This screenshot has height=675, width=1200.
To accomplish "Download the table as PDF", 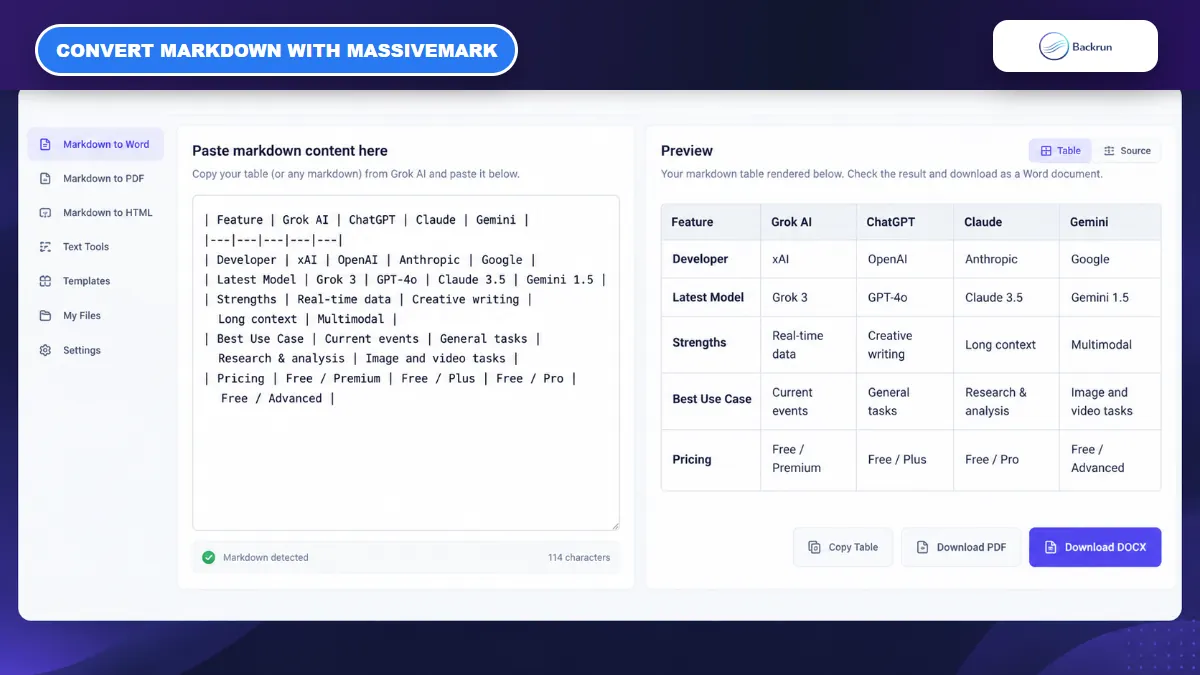I will 961,547.
